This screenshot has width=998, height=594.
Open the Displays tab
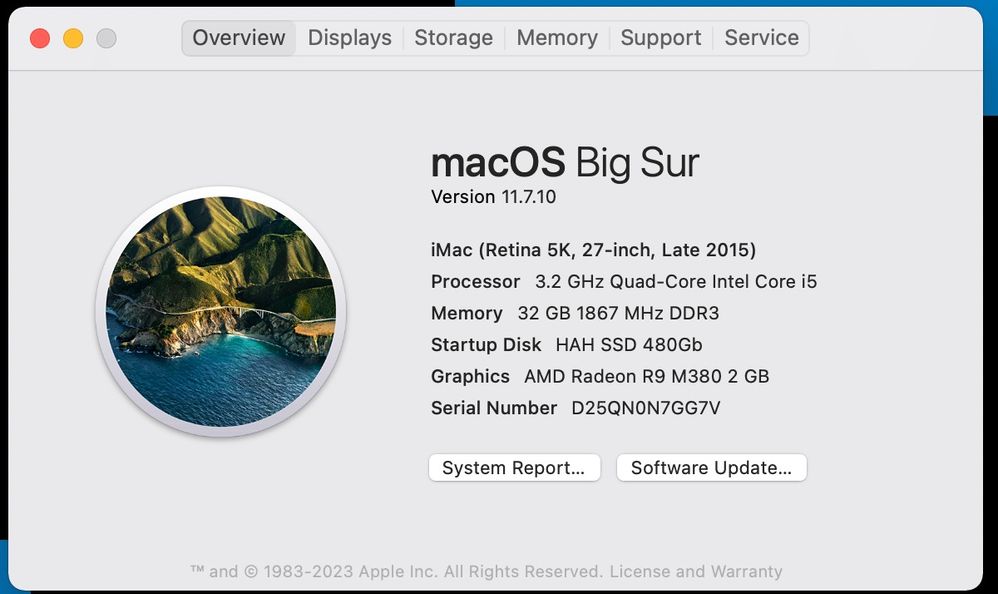click(x=349, y=38)
